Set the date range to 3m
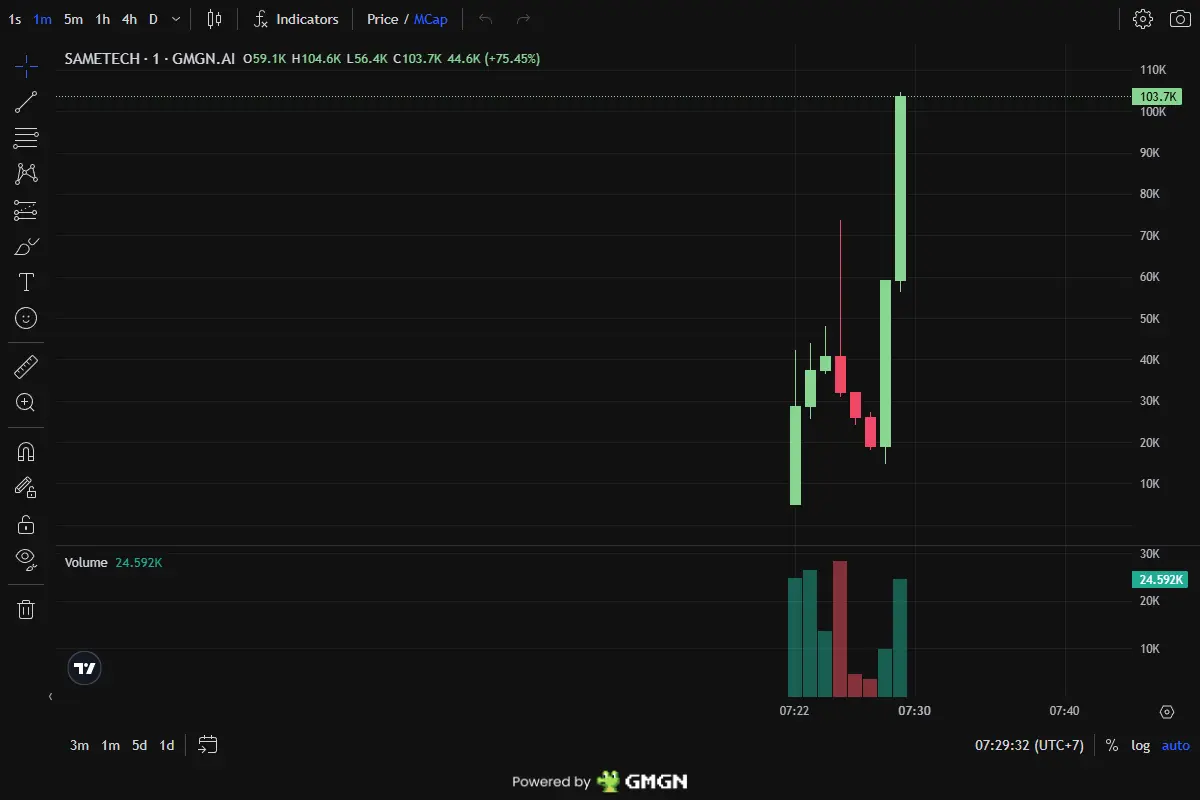The image size is (1200, 800). pos(79,745)
